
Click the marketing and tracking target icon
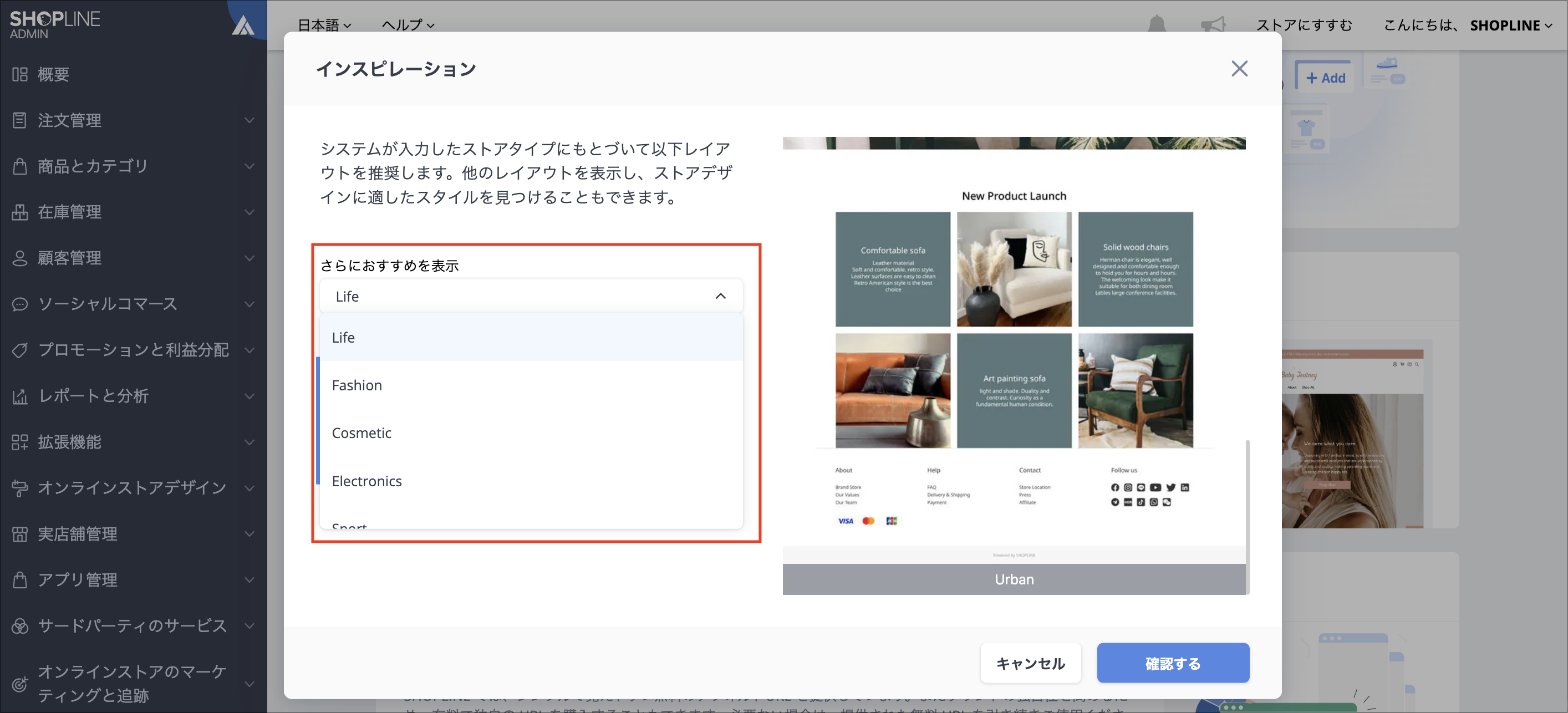[19, 684]
